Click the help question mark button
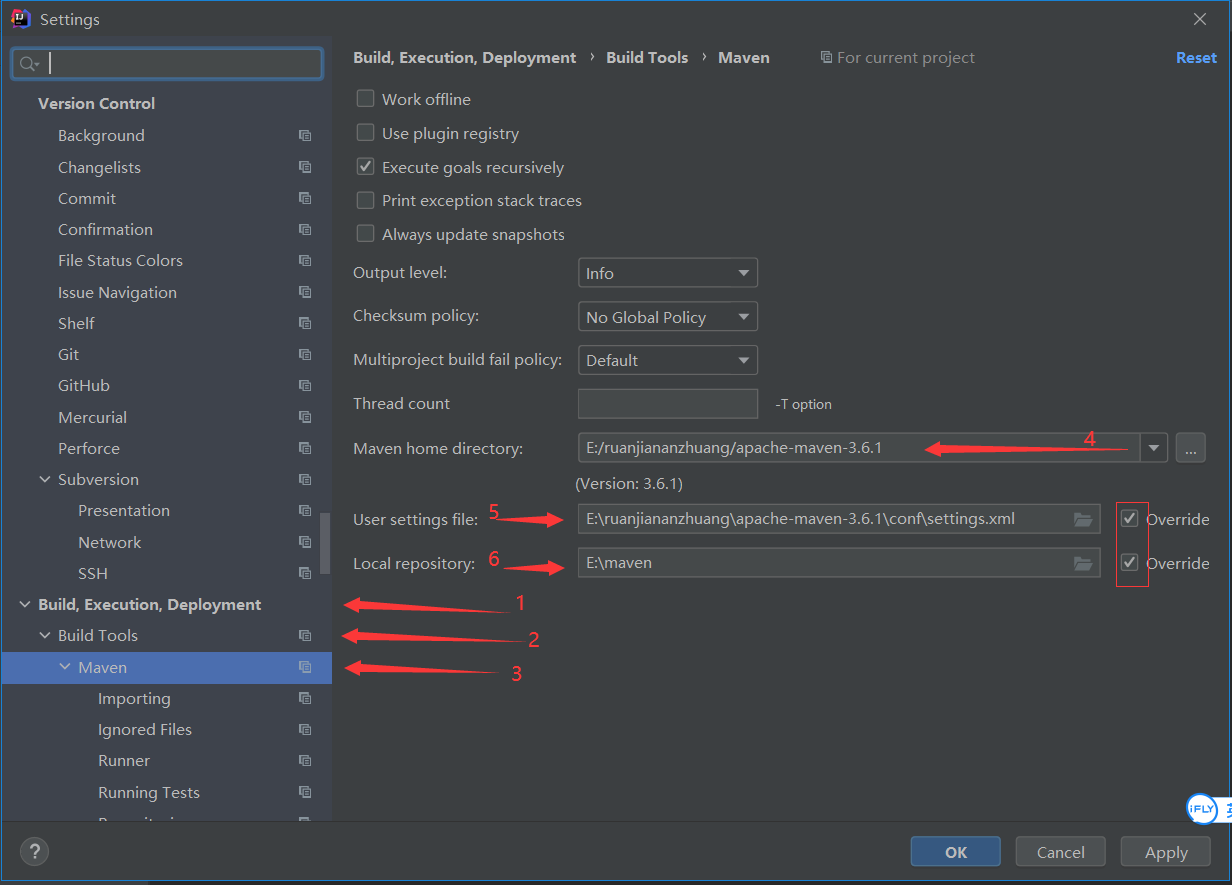1232x885 pixels. coord(35,852)
